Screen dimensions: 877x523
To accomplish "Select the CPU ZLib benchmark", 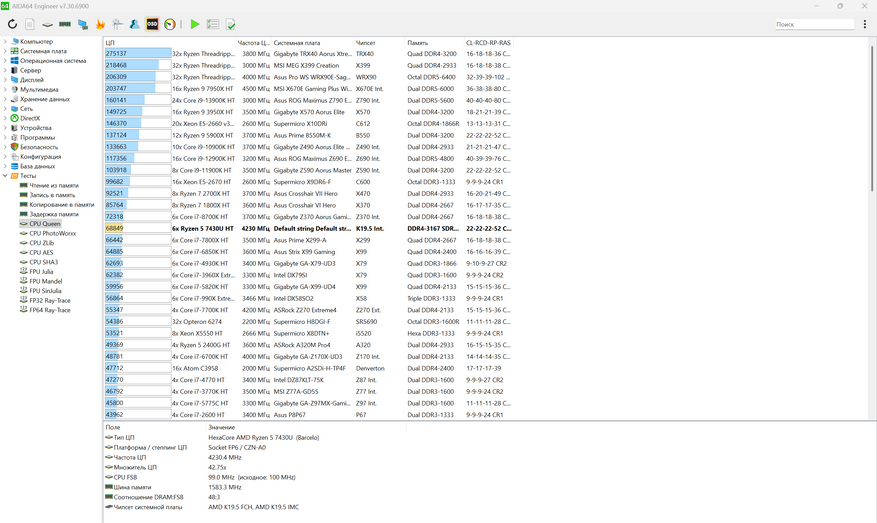I will pos(41,243).
